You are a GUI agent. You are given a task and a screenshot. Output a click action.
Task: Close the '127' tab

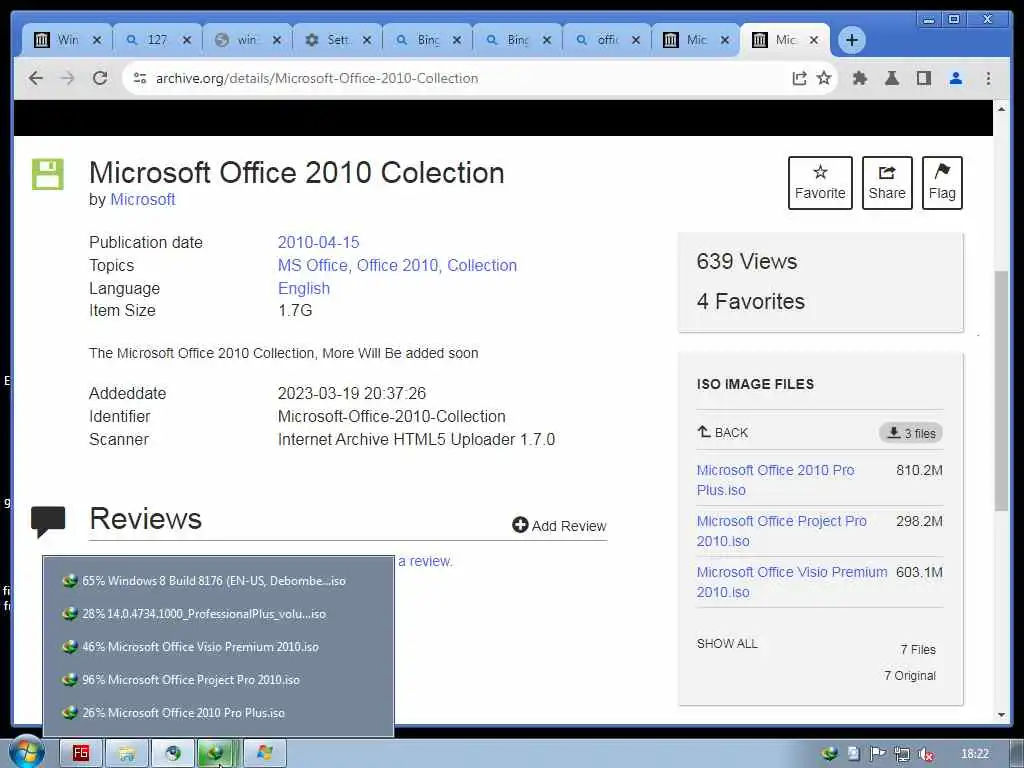click(187, 40)
